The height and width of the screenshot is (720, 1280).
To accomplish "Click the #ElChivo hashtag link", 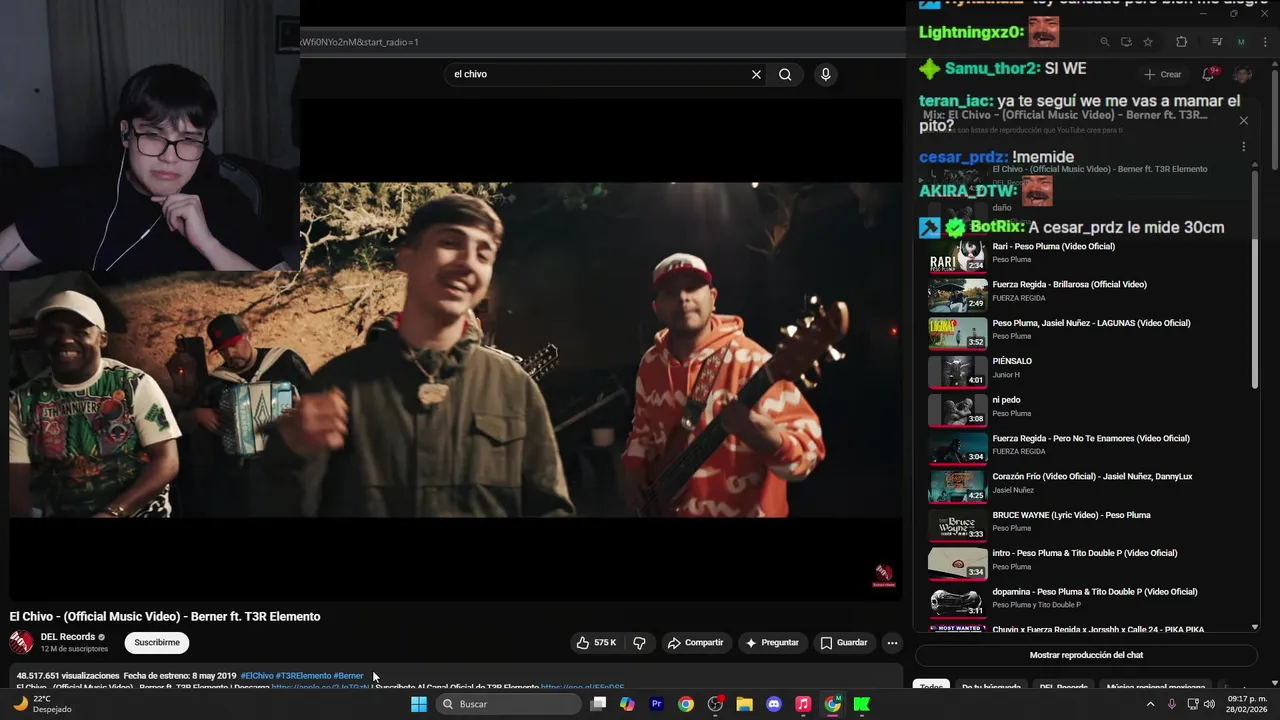I will point(256,676).
